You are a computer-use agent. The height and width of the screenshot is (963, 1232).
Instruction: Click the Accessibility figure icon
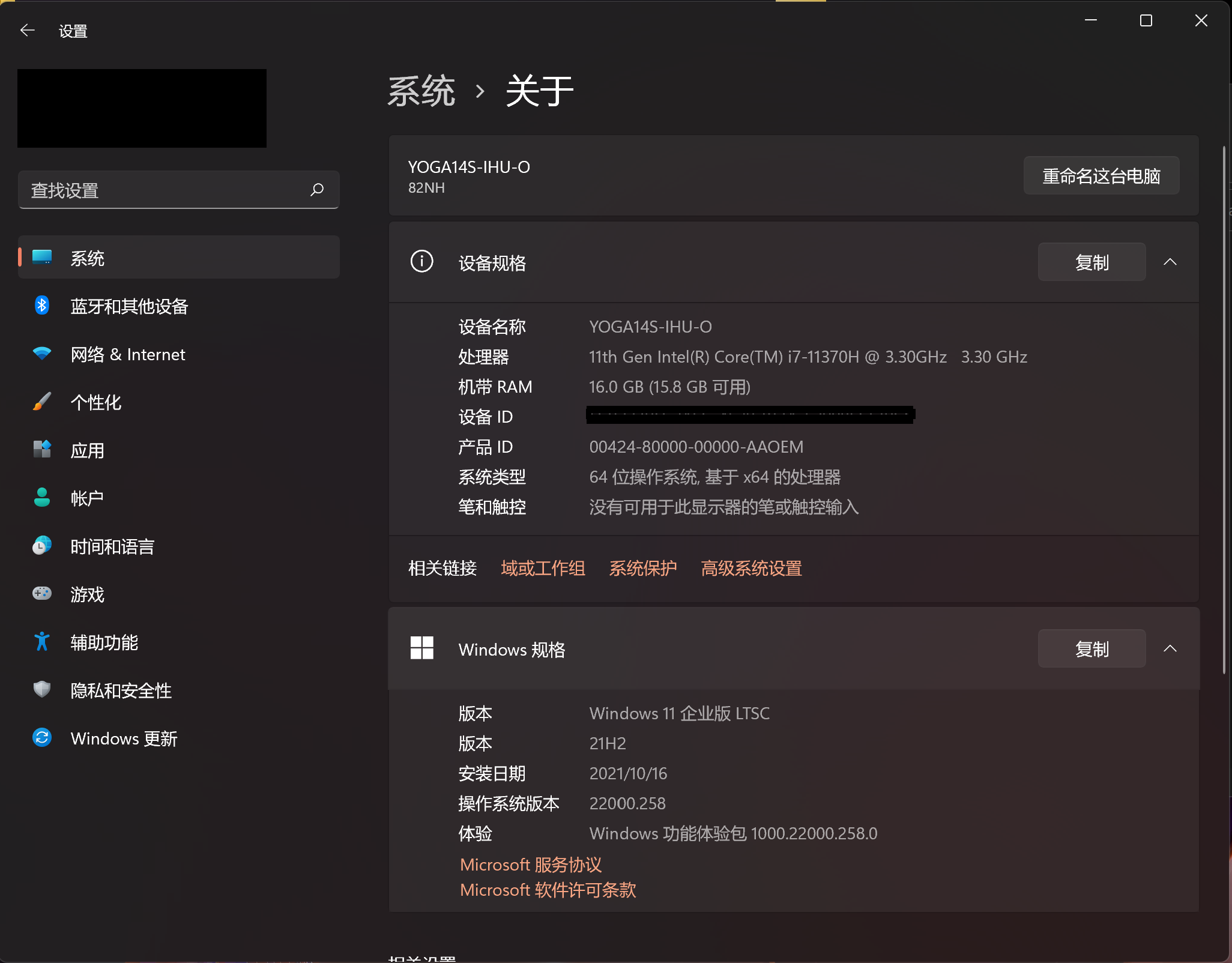pyautogui.click(x=42, y=642)
